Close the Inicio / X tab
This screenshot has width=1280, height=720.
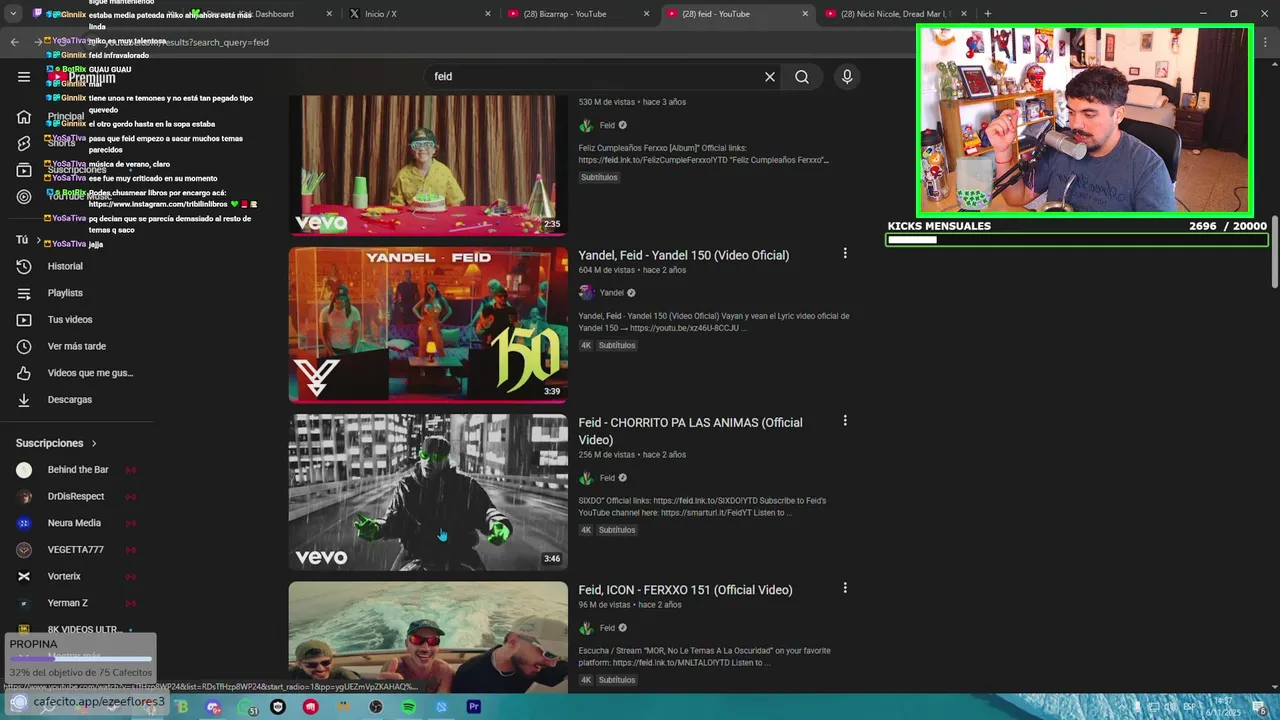coord(488,14)
